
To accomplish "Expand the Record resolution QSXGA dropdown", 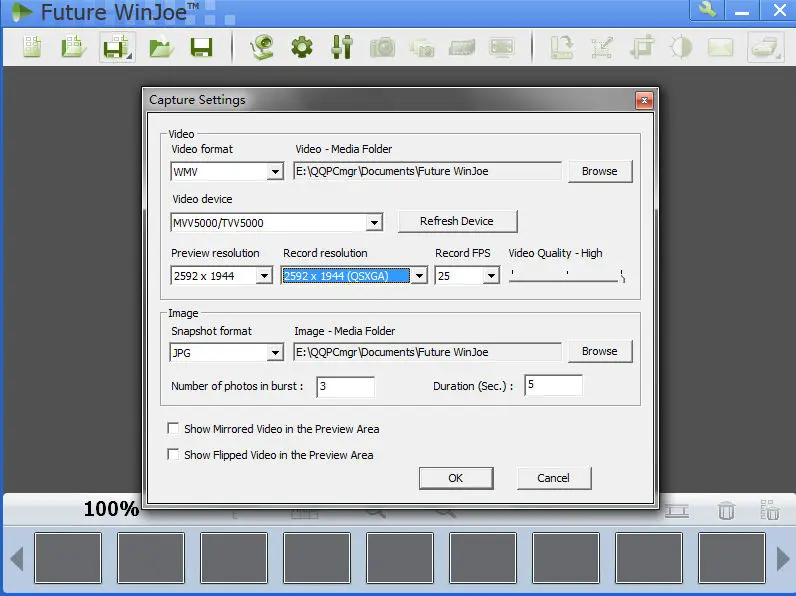I will click(419, 276).
